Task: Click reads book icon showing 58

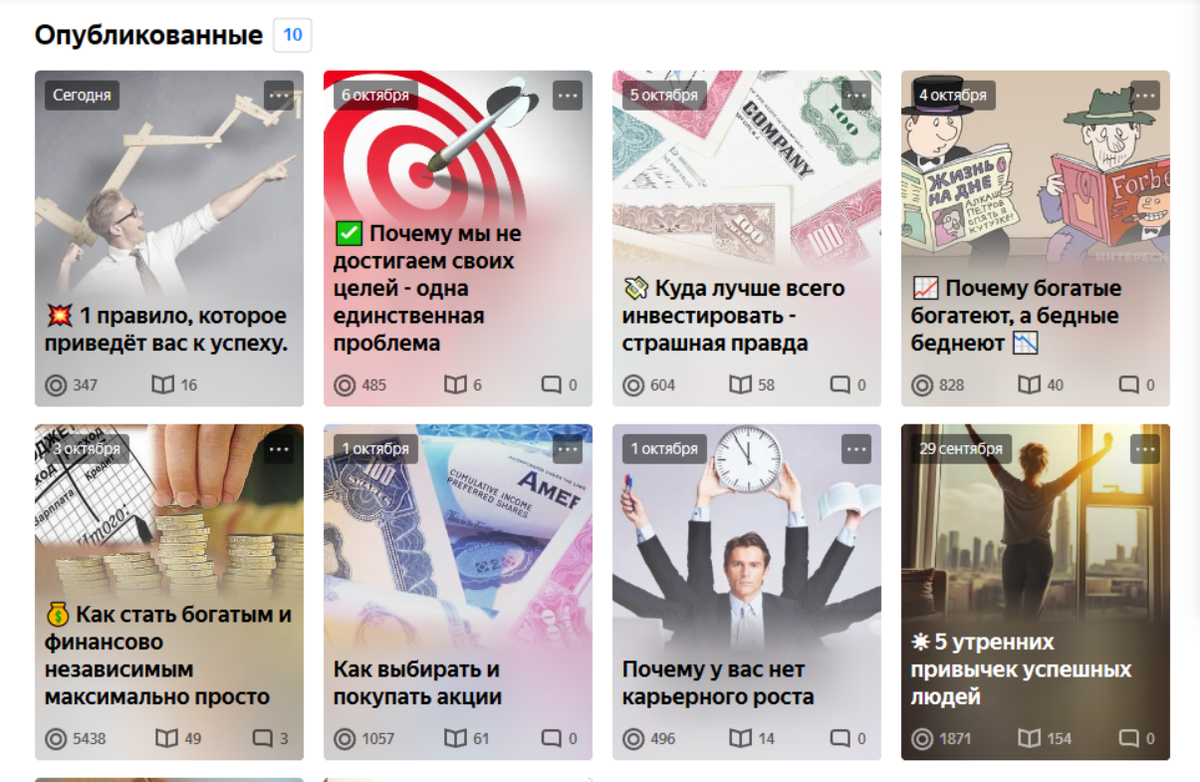Action: point(740,385)
